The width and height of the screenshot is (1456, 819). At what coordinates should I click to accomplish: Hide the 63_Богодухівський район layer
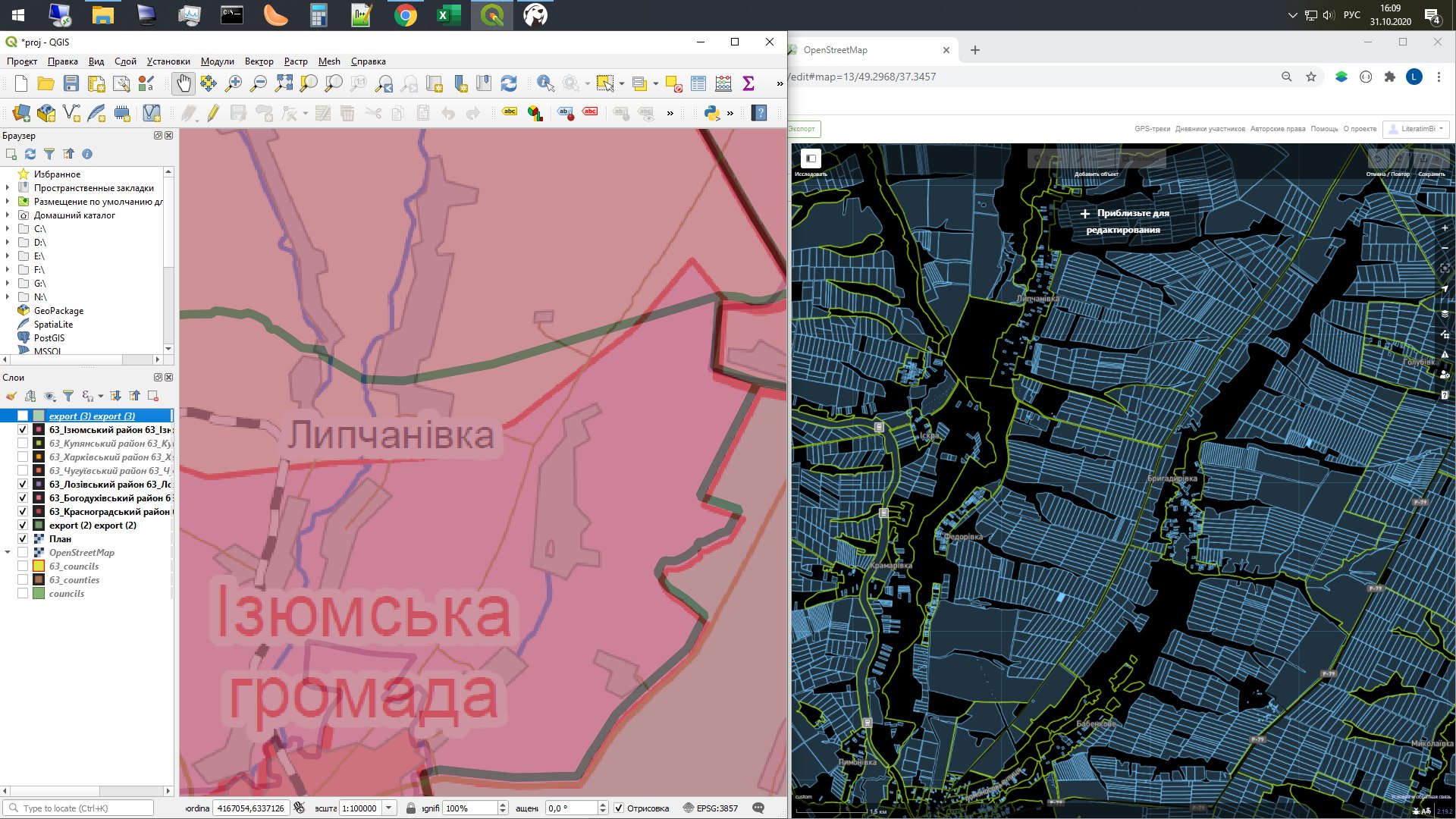tap(23, 497)
